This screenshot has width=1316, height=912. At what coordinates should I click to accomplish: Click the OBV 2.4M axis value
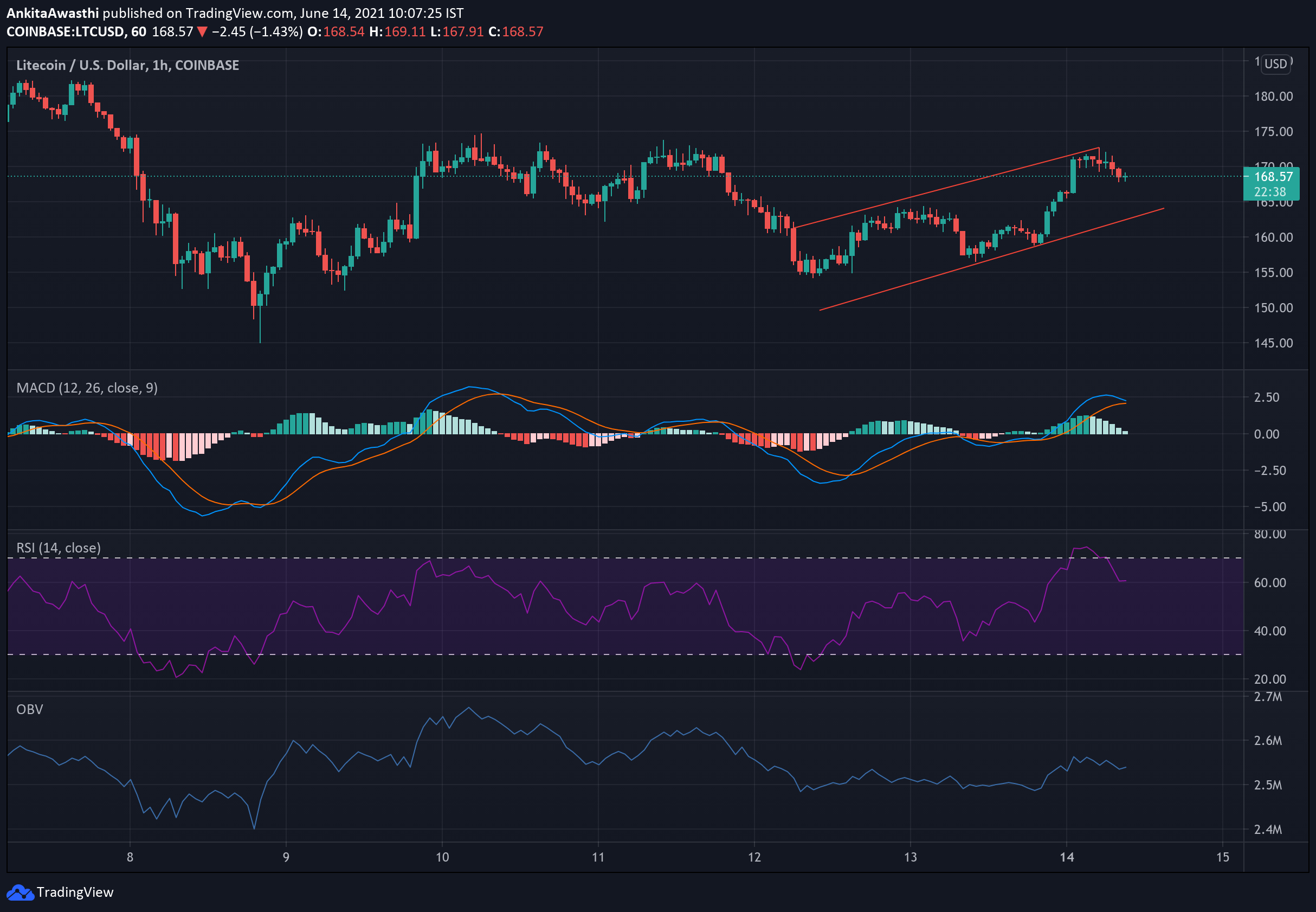tap(1268, 830)
